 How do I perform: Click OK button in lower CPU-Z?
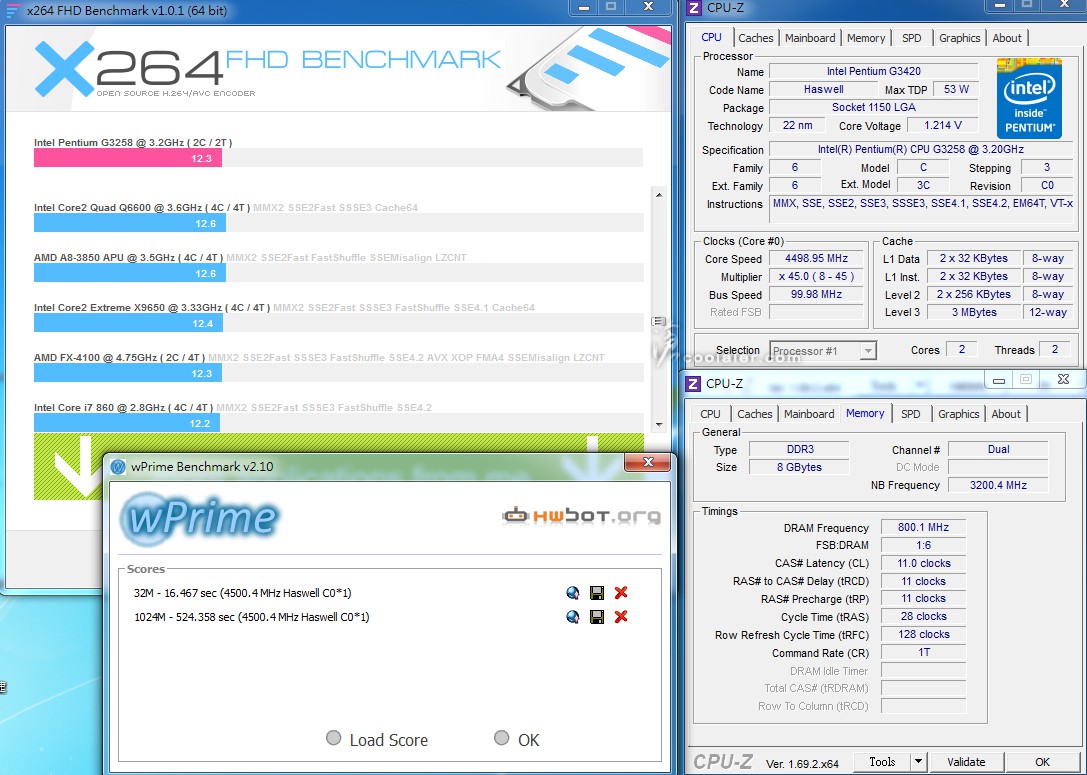(1043, 761)
